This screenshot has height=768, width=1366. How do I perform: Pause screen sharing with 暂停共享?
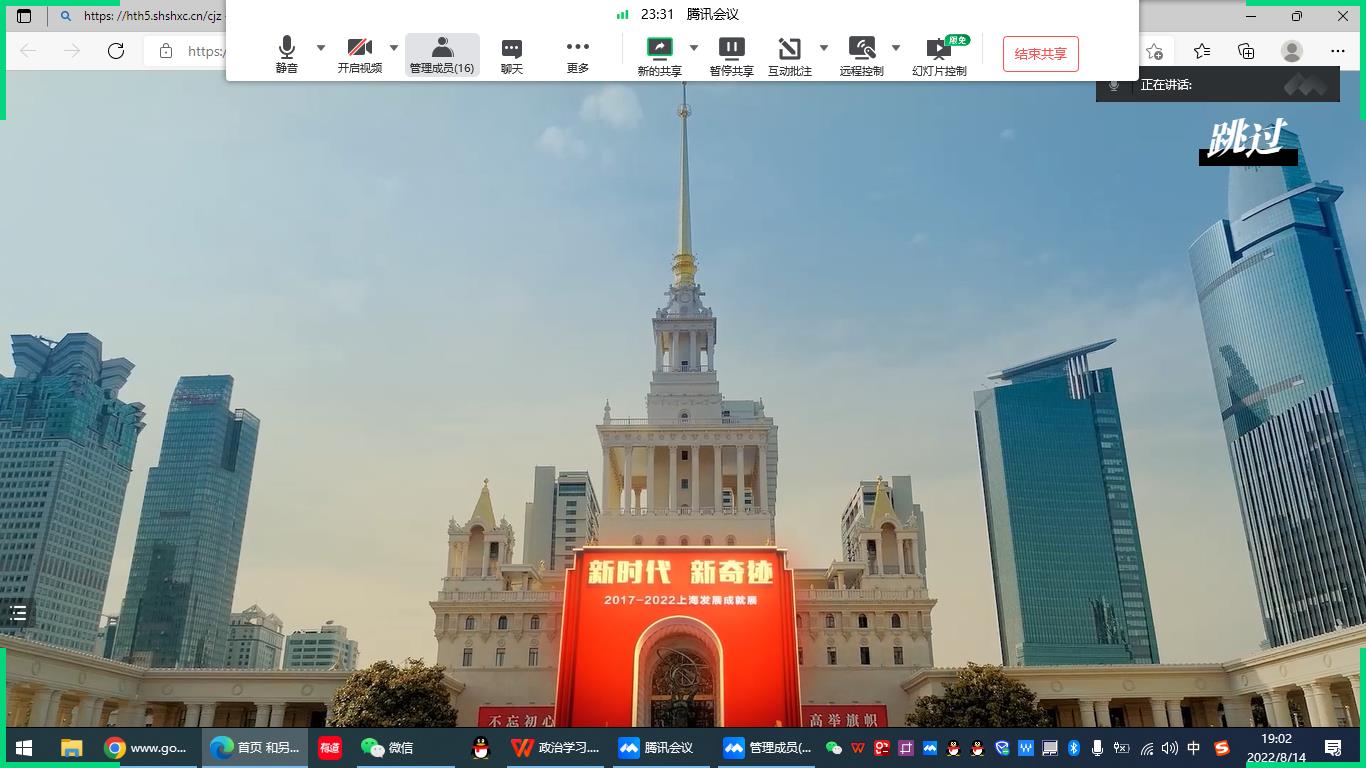[731, 54]
